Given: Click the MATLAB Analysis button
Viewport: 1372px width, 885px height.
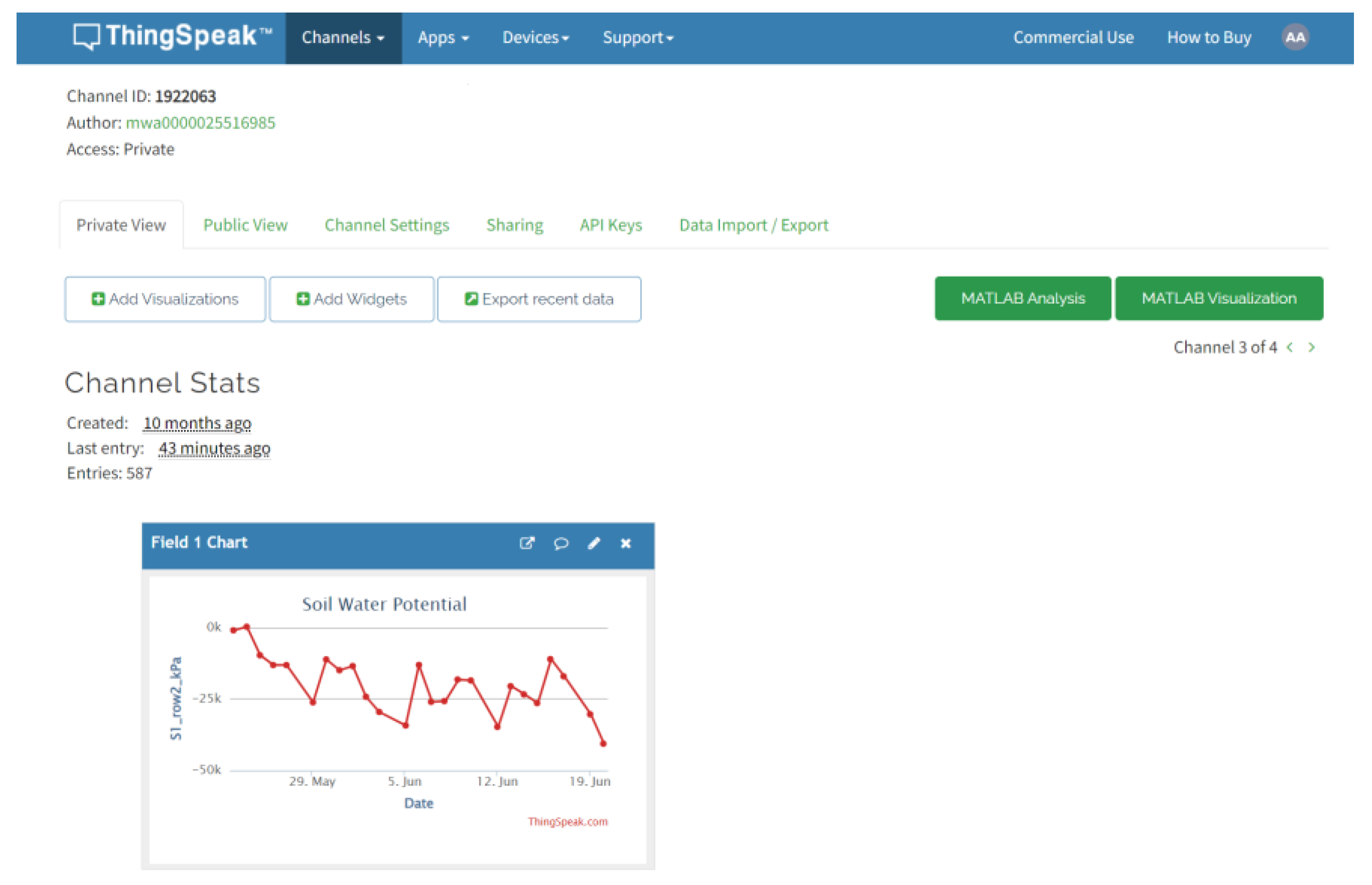Looking at the screenshot, I should 1022,298.
